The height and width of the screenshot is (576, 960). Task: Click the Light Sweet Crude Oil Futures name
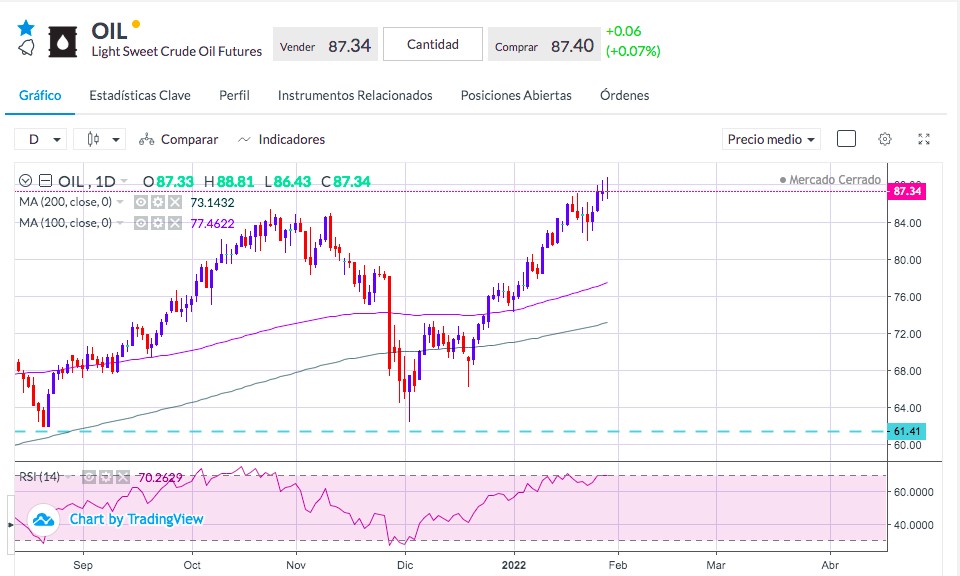tap(177, 51)
